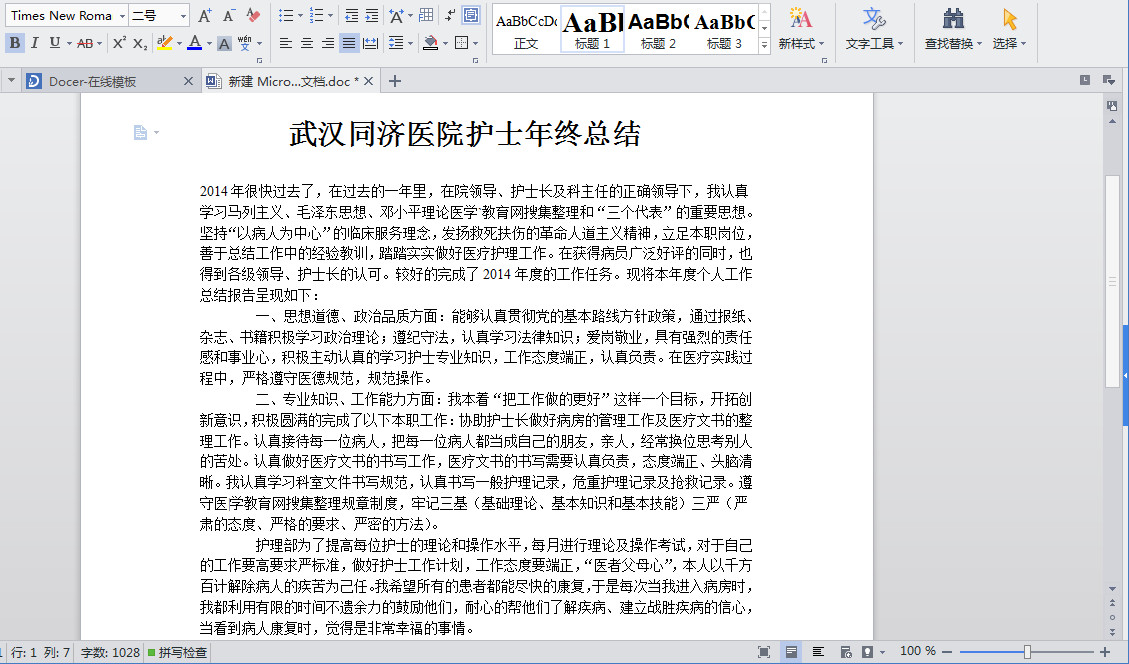Apply subscript formatting
Screen dimensions: 1129x664
tap(140, 43)
